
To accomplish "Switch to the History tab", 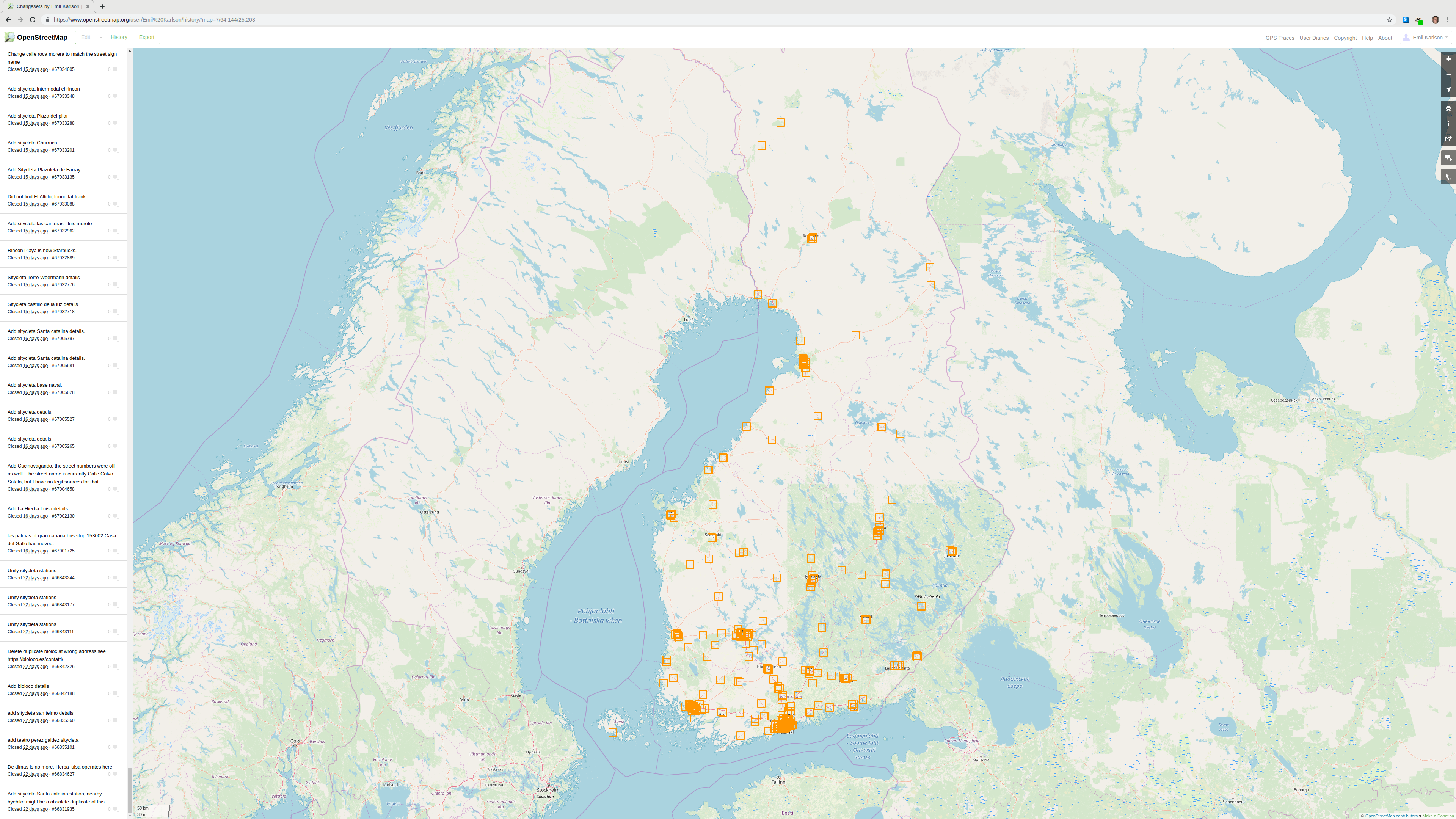I will pos(119,37).
